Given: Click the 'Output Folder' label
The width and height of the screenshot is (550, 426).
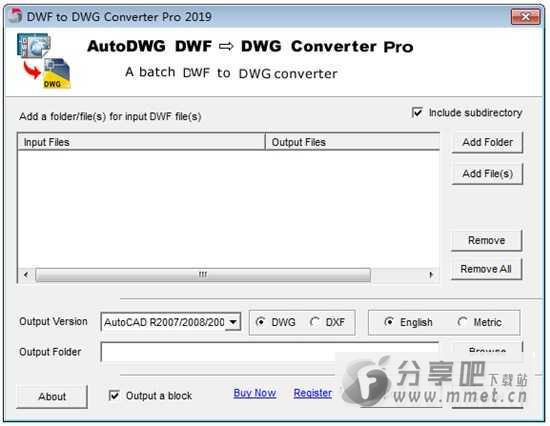Looking at the screenshot, I should coord(50,352).
